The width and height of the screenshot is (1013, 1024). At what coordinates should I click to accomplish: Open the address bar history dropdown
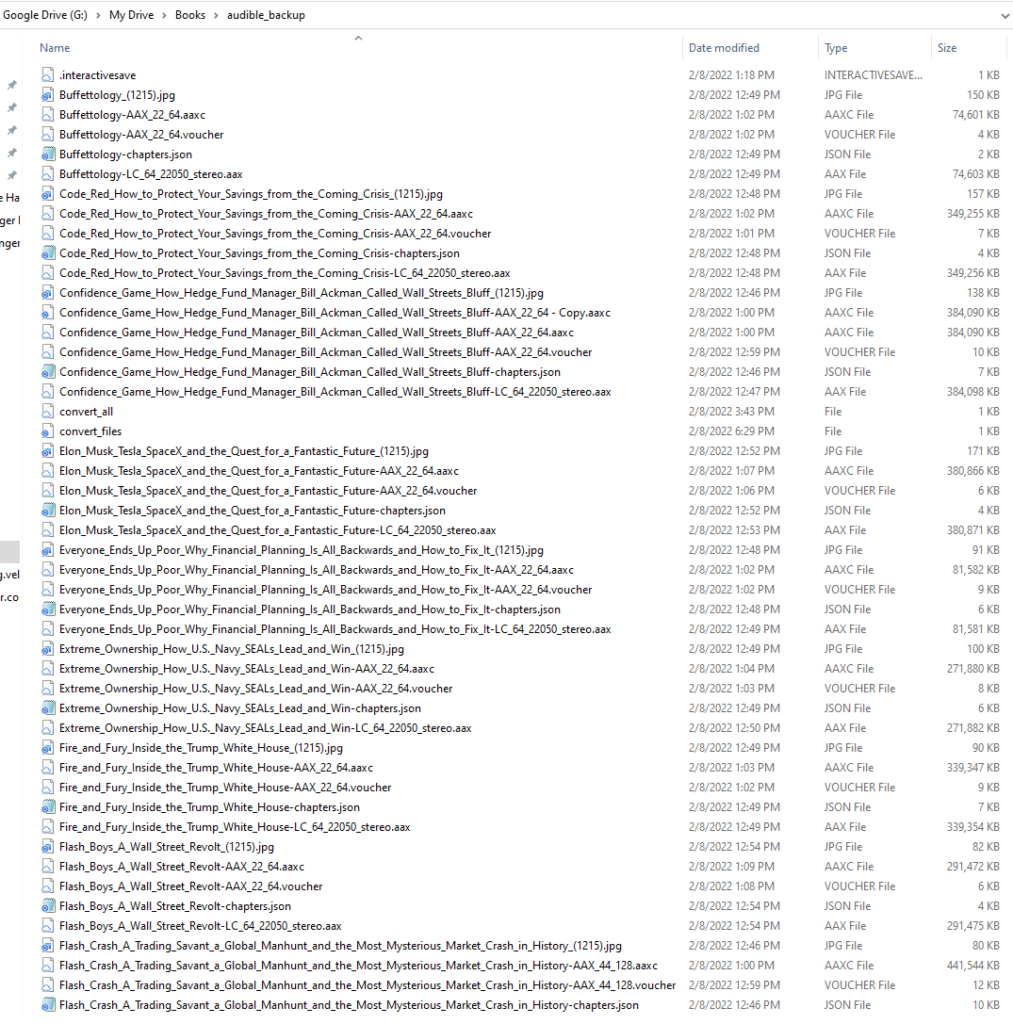(x=1004, y=15)
